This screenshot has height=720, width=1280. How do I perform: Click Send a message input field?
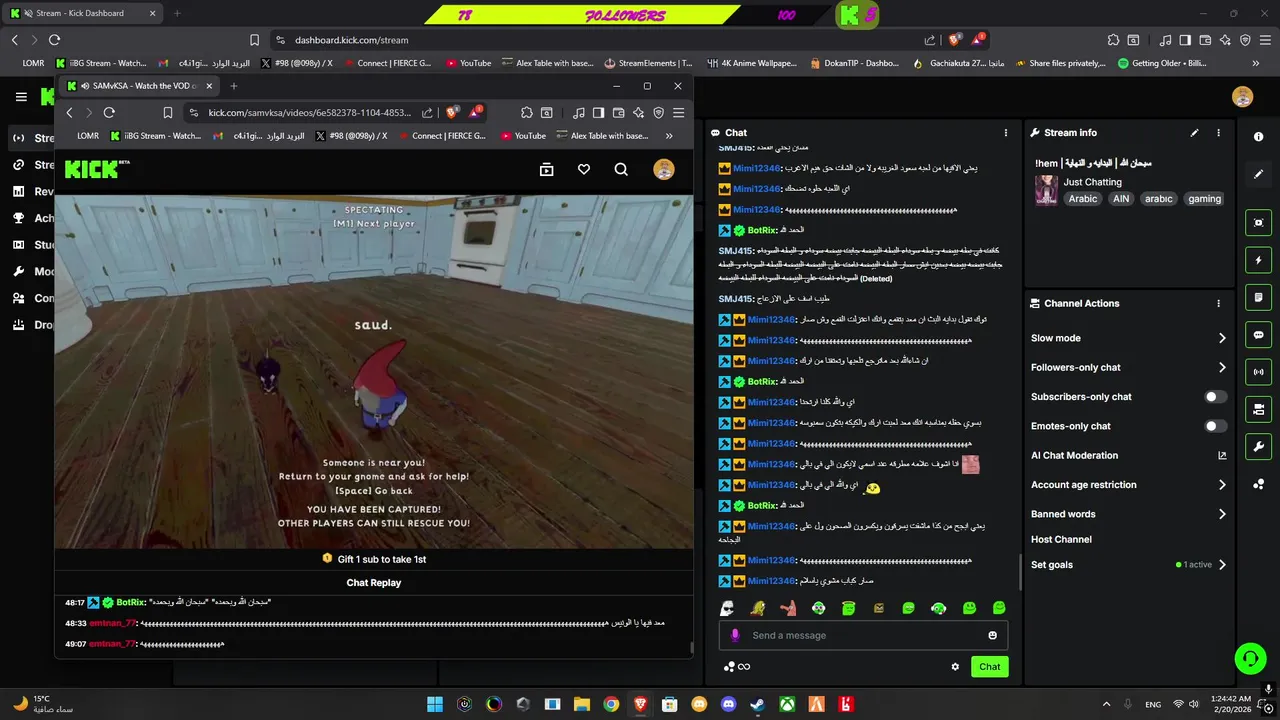tap(863, 635)
